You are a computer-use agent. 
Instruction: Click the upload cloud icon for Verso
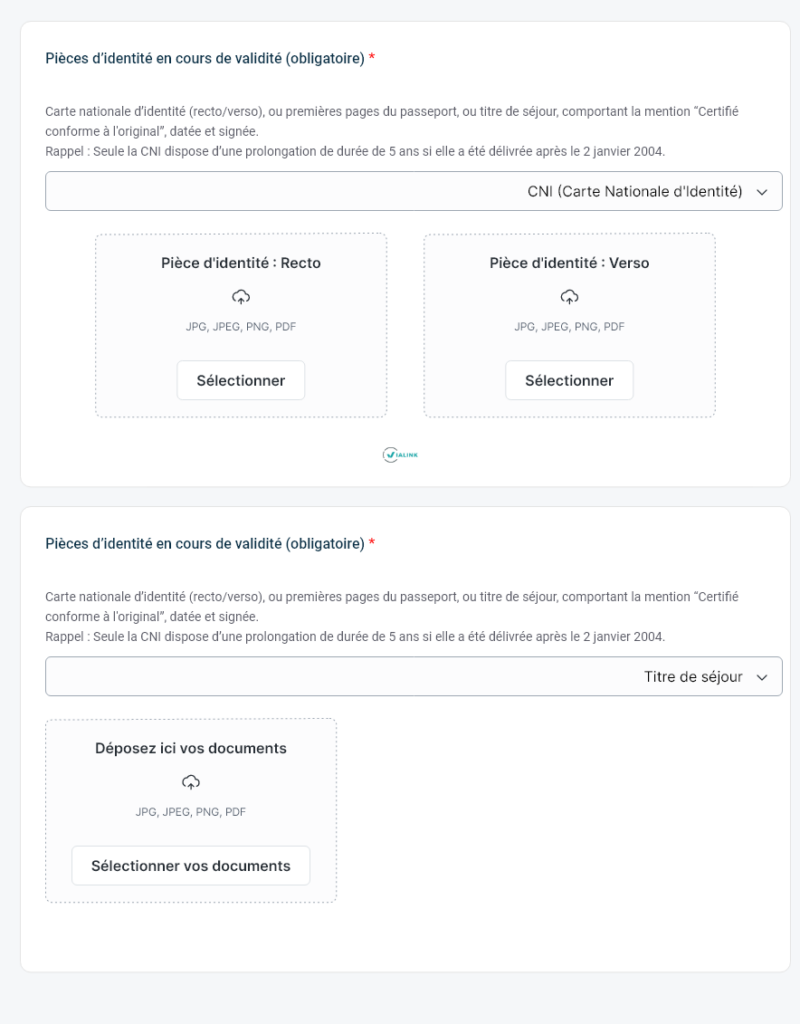point(569,296)
